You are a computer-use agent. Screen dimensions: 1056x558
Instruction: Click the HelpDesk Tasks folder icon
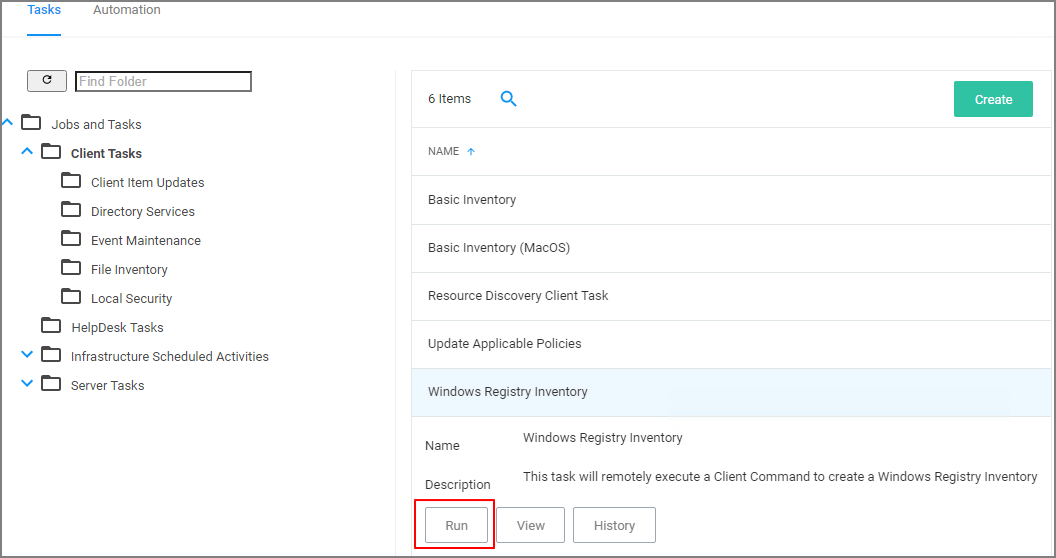[51, 327]
